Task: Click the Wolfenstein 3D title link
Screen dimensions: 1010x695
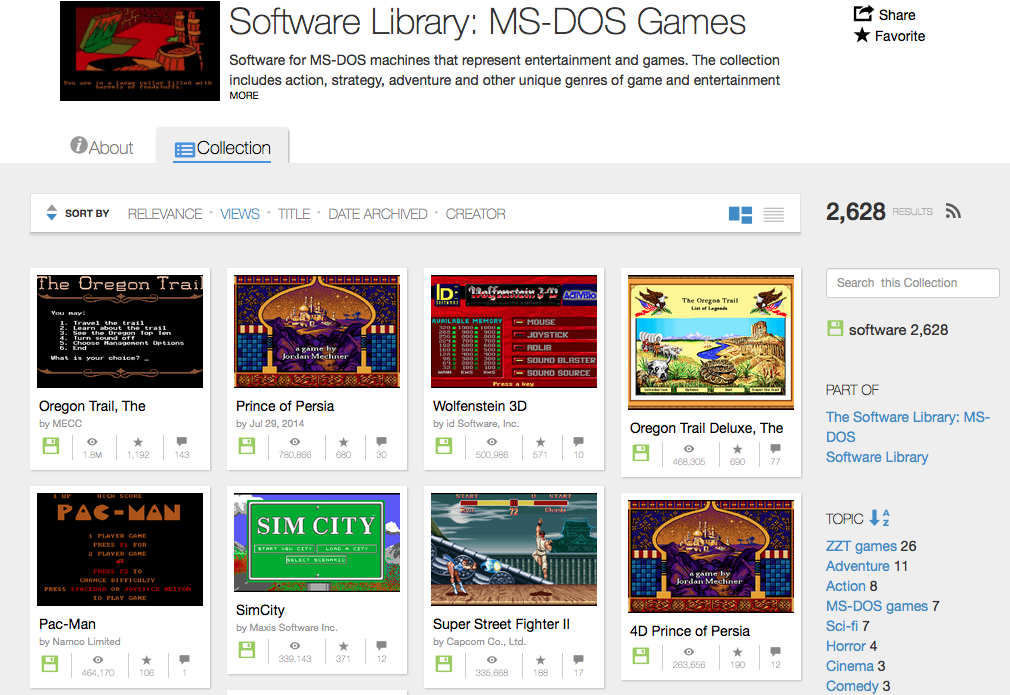Action: 480,406
